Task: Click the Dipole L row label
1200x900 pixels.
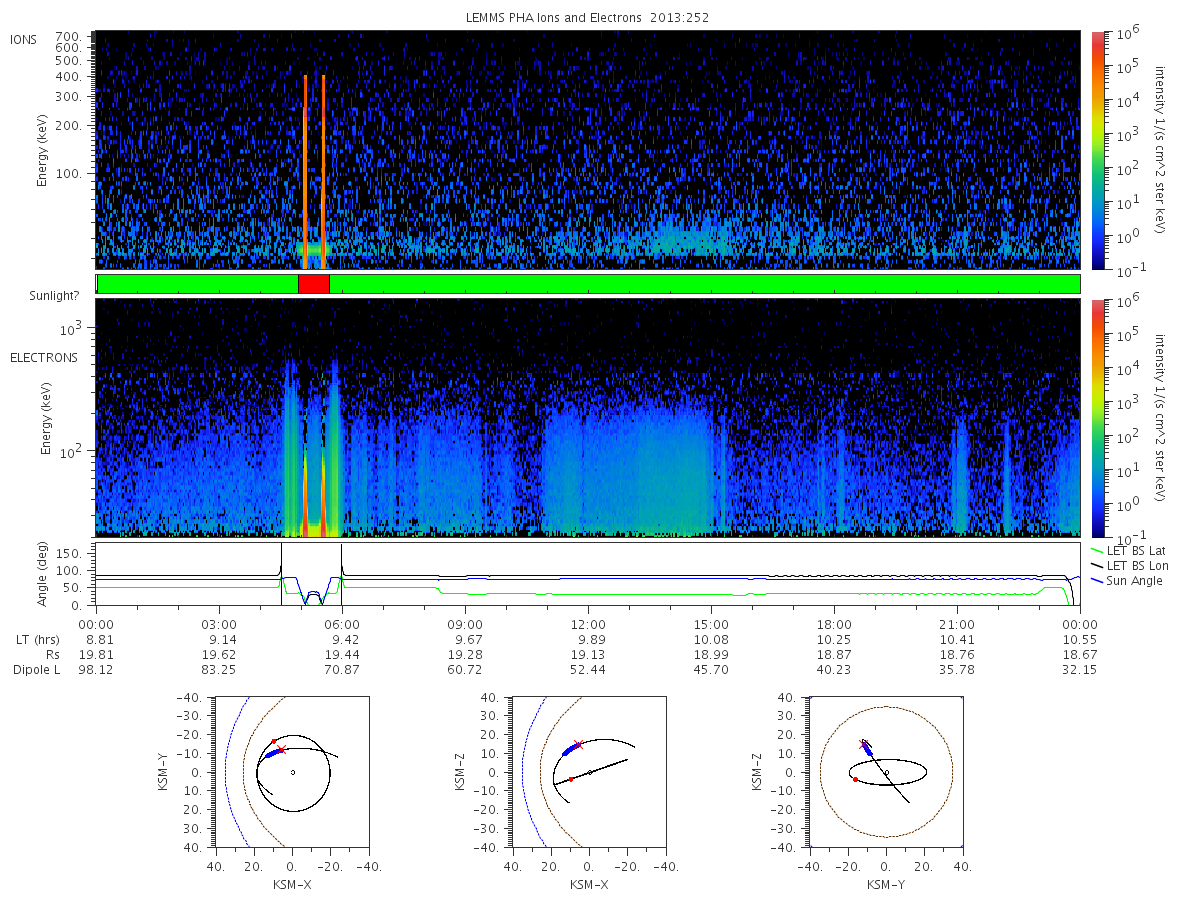Action: pos(36,669)
